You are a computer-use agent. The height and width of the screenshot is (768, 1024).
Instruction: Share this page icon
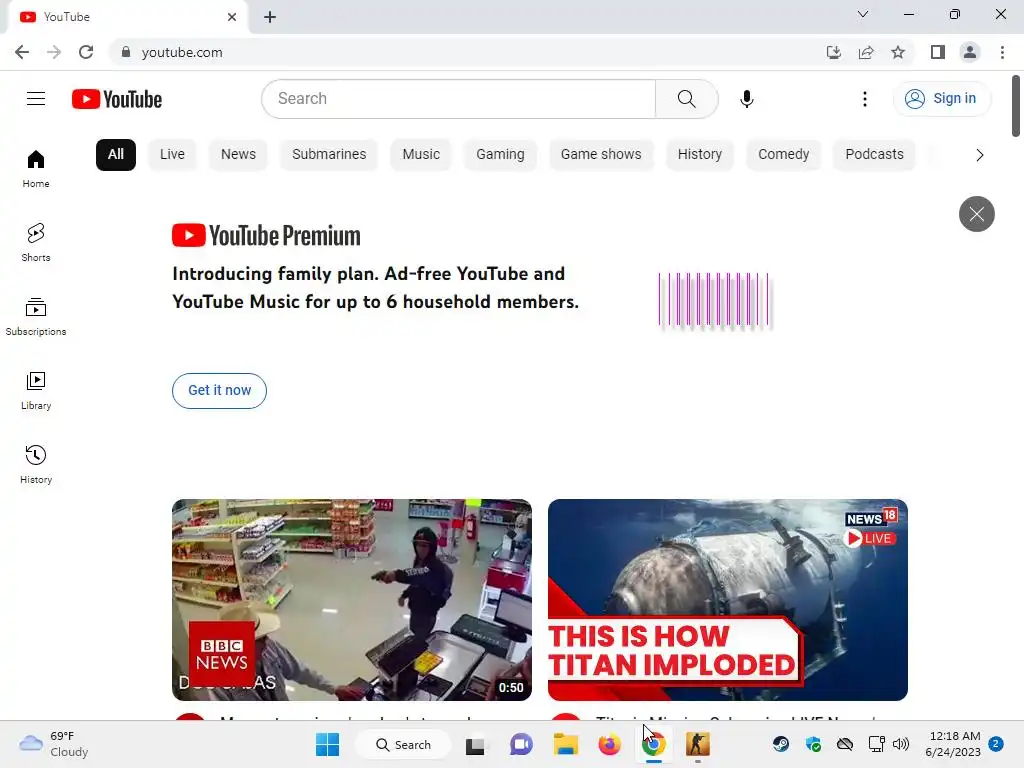pyautogui.click(x=866, y=52)
